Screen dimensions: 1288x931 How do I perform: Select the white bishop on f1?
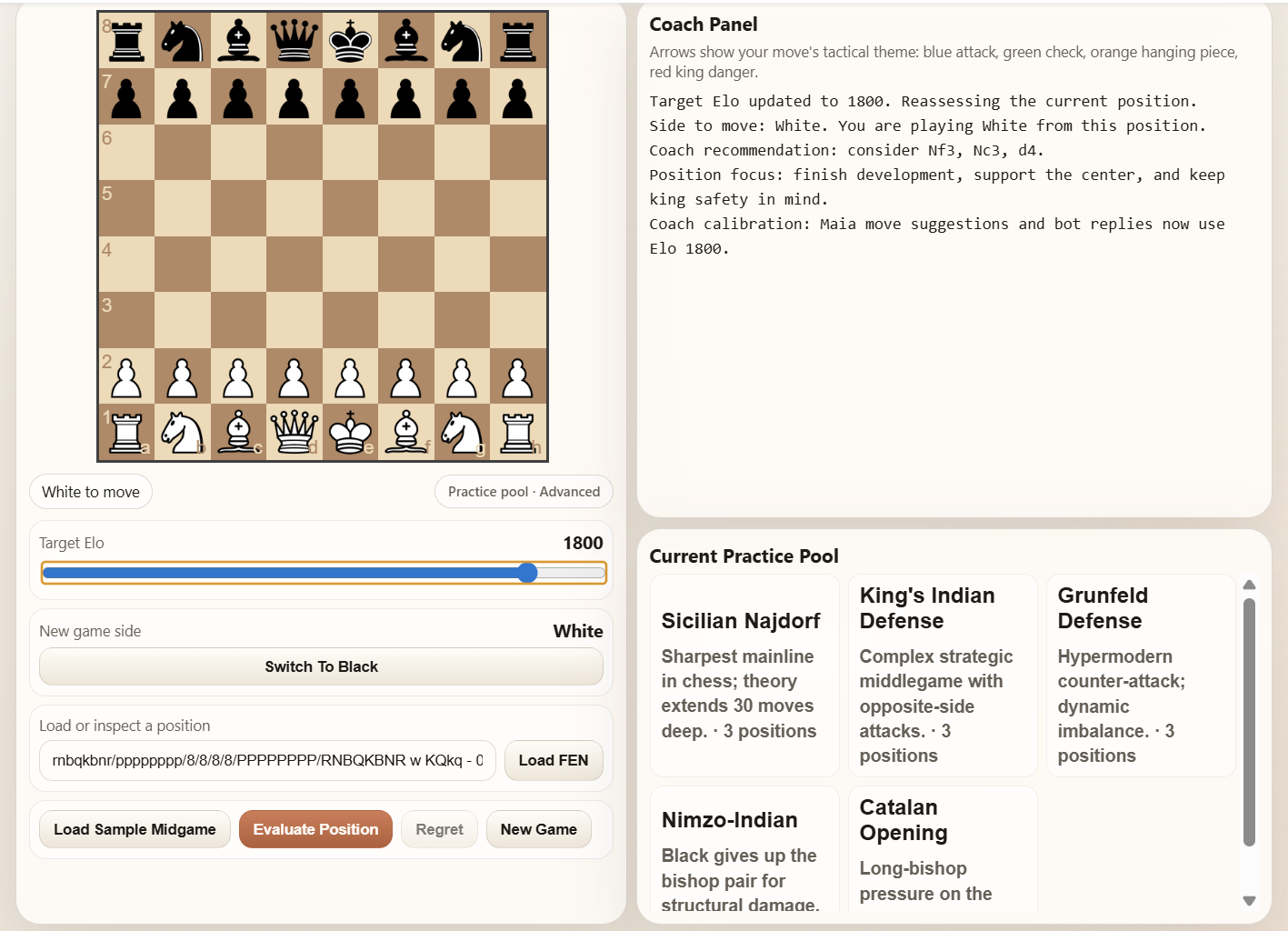(x=406, y=432)
